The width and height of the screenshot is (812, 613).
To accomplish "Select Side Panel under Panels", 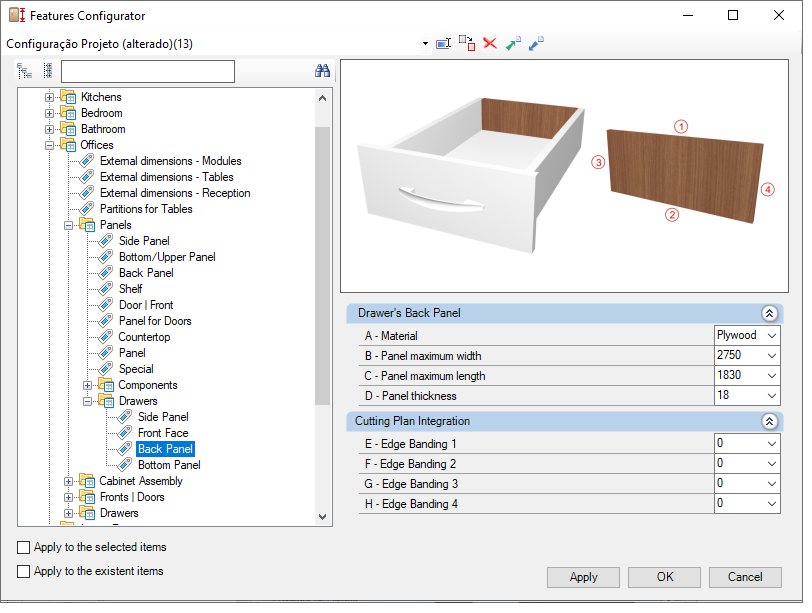I will tap(144, 241).
